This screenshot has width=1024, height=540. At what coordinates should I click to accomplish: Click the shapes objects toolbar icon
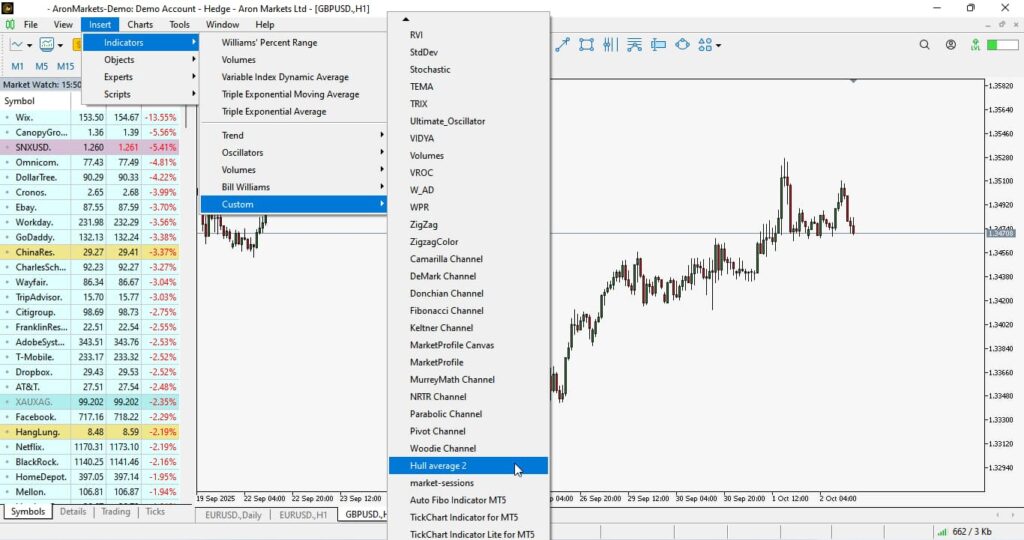(x=705, y=45)
